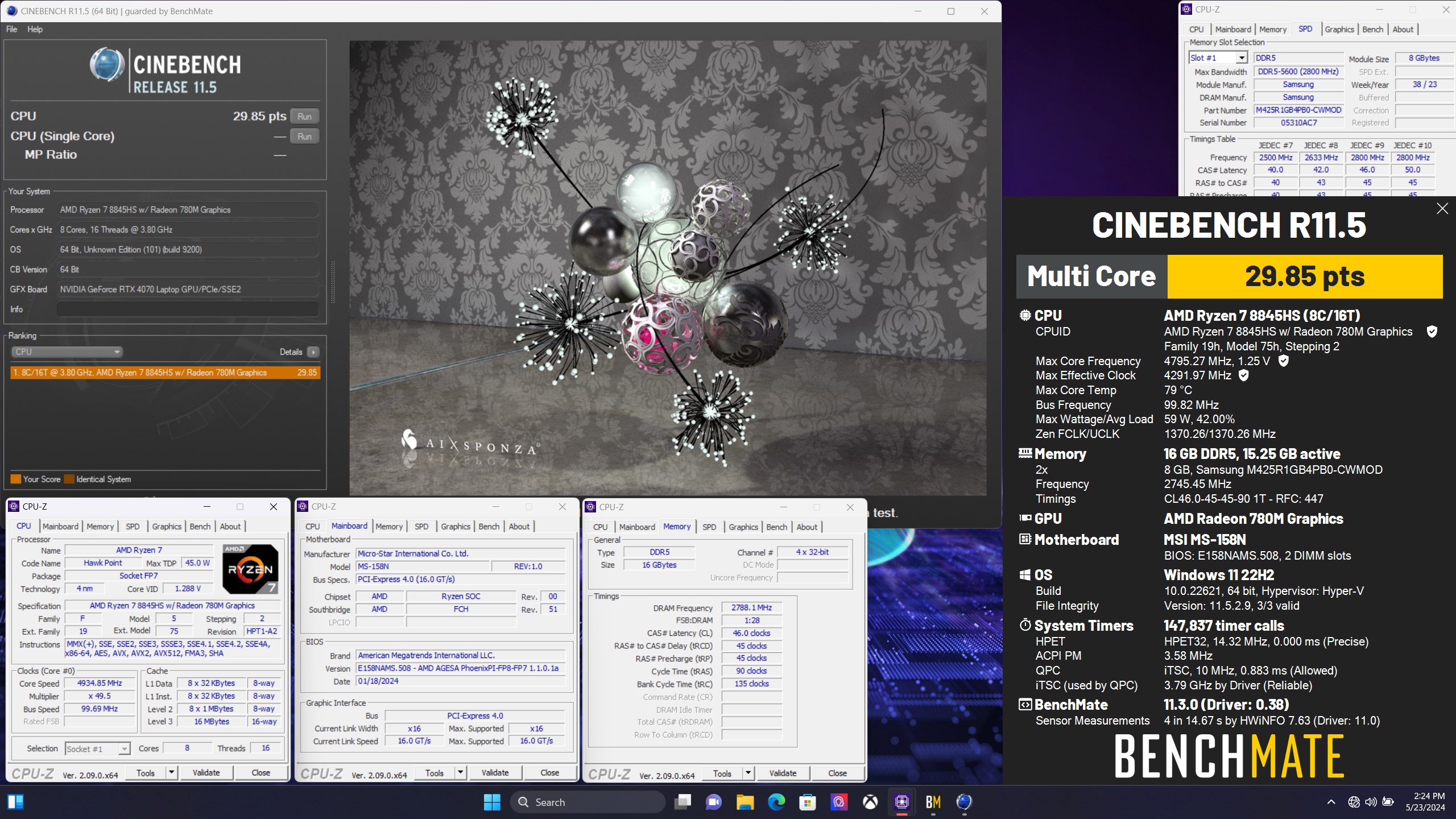Open Memory tab in top-right CPU-Z window
The height and width of the screenshot is (819, 1456).
[1272, 30]
